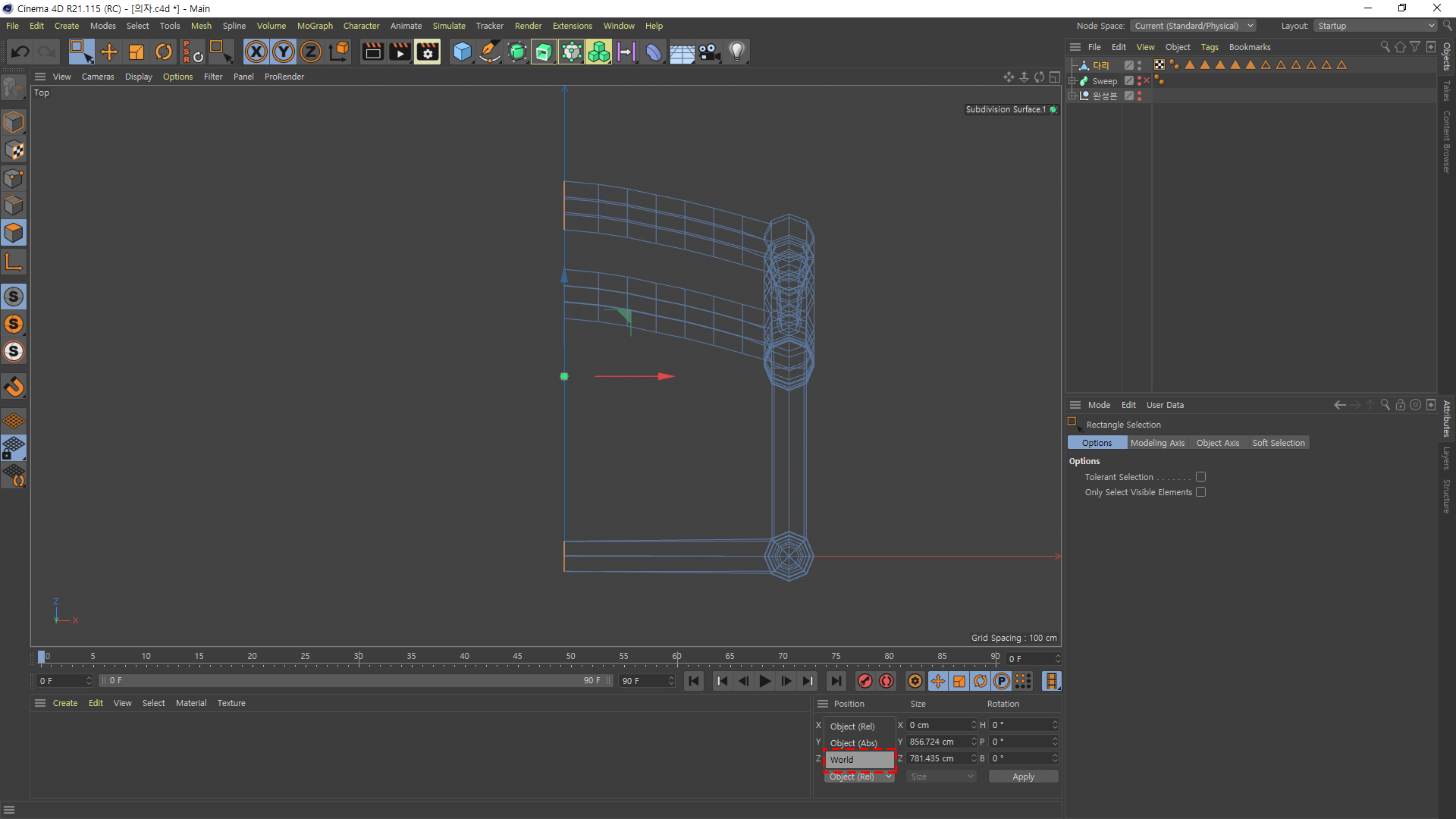The width and height of the screenshot is (1456, 819).
Task: Add a Cube primitive object
Action: pos(461,52)
